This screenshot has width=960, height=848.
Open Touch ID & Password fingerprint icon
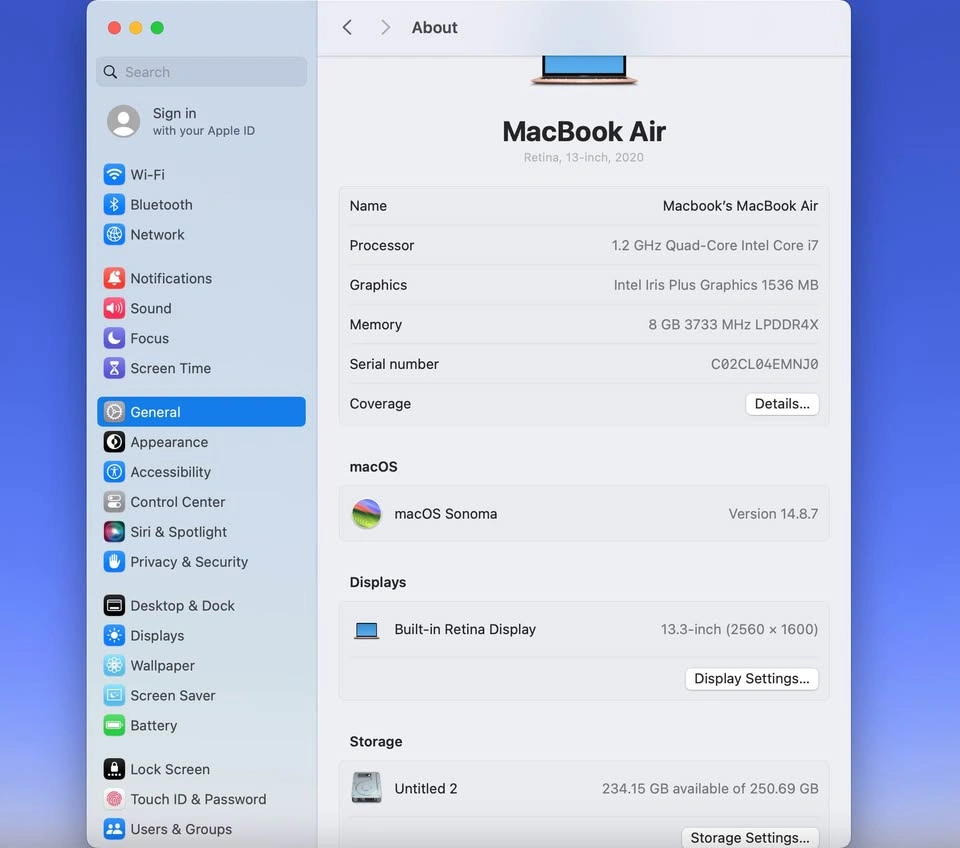click(x=114, y=799)
